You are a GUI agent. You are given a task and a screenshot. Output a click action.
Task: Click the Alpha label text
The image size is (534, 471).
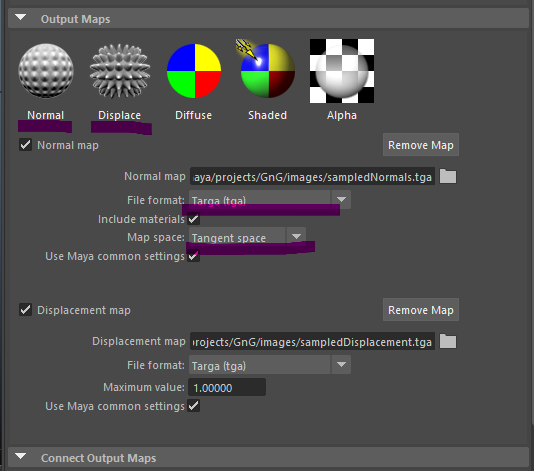click(x=342, y=115)
